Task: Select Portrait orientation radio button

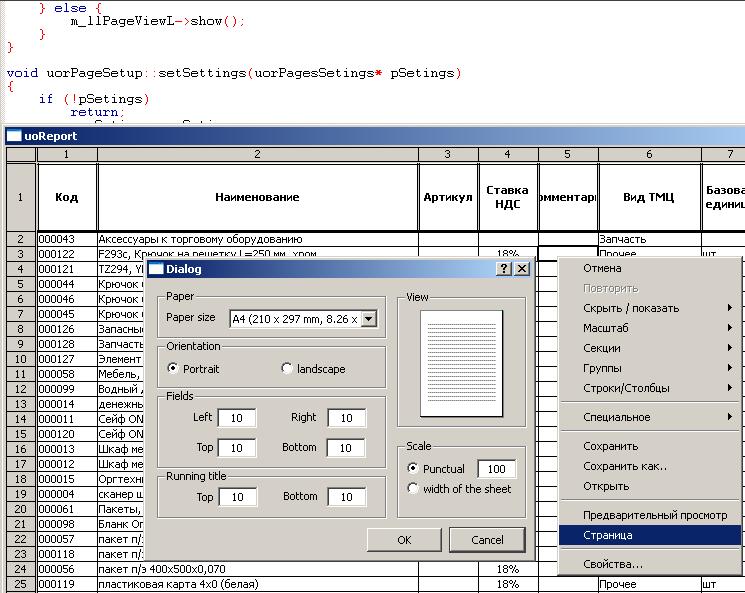Action: point(174,369)
